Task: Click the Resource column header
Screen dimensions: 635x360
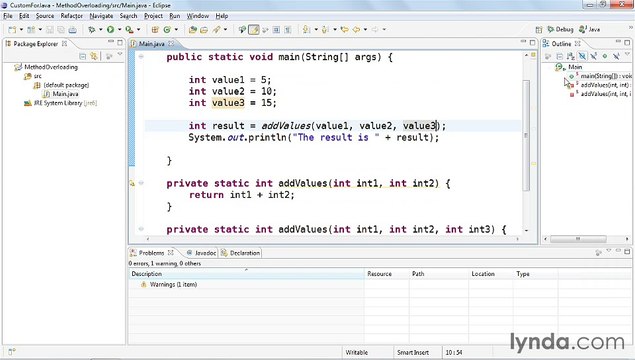Action: coord(386,274)
